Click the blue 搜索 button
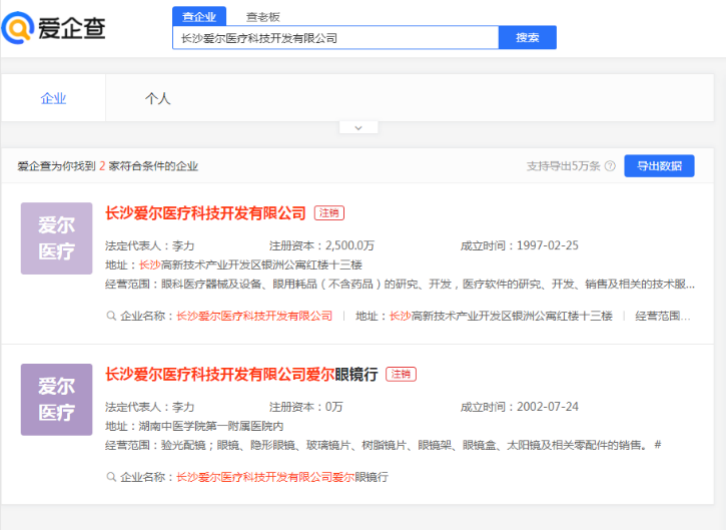The width and height of the screenshot is (728, 532). click(x=527, y=38)
